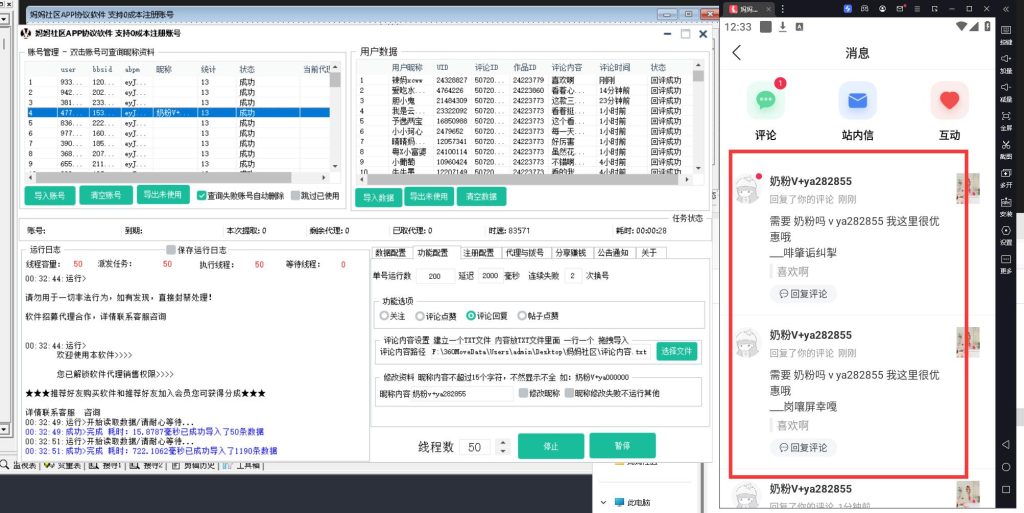Open 设置 settings icon in emulator sidebar
The width and height of the screenshot is (1024, 513).
[x=1006, y=232]
